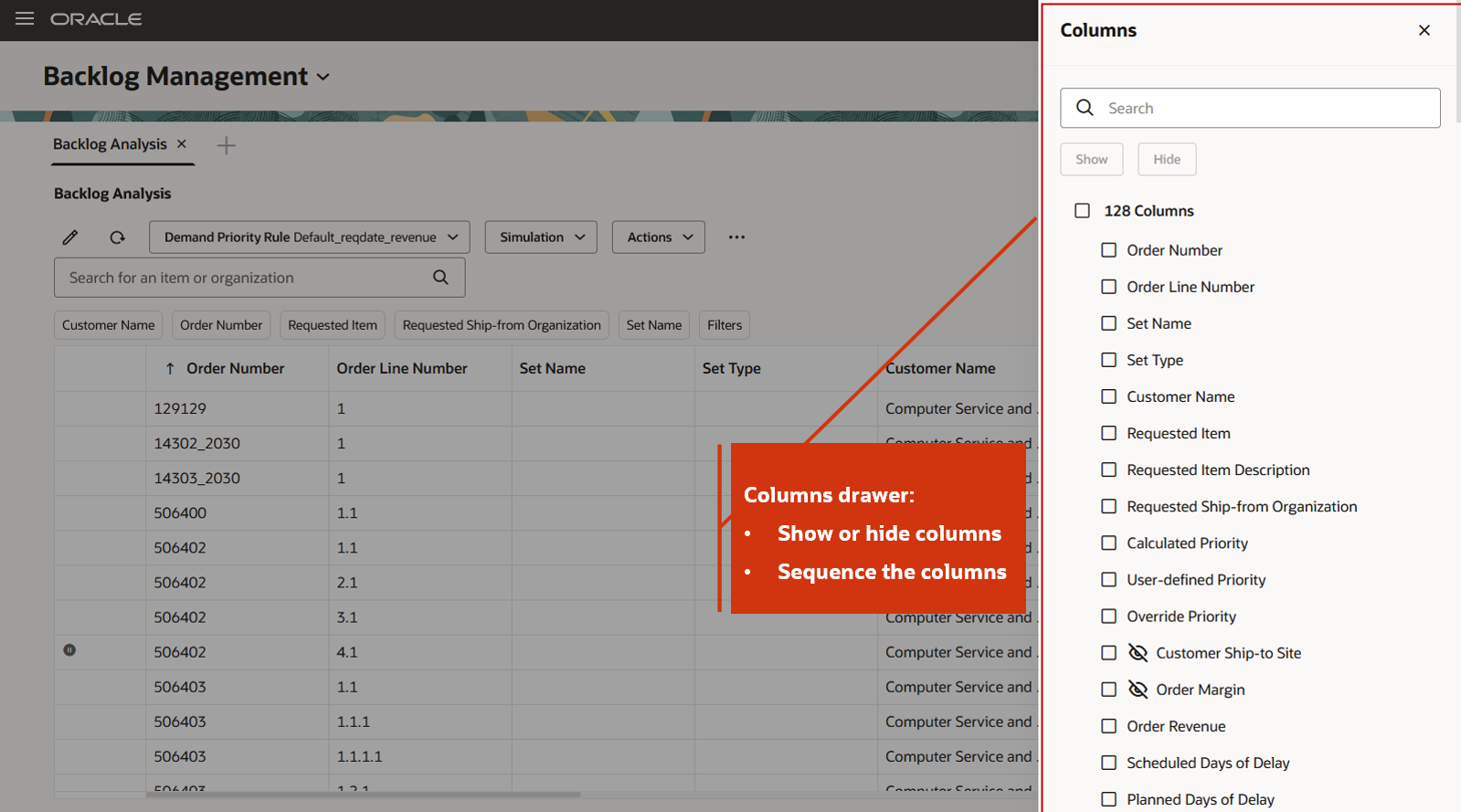Click the status icon beside order 506402 line 4.1
The image size is (1461, 812).
click(x=69, y=650)
